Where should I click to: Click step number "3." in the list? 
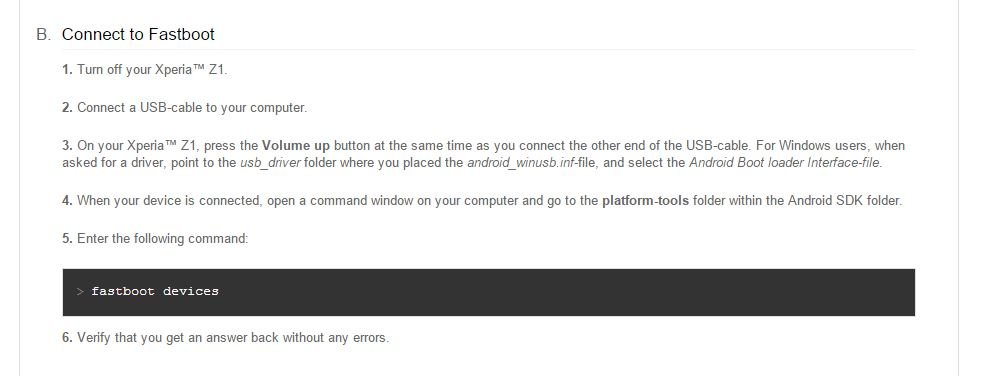point(68,146)
